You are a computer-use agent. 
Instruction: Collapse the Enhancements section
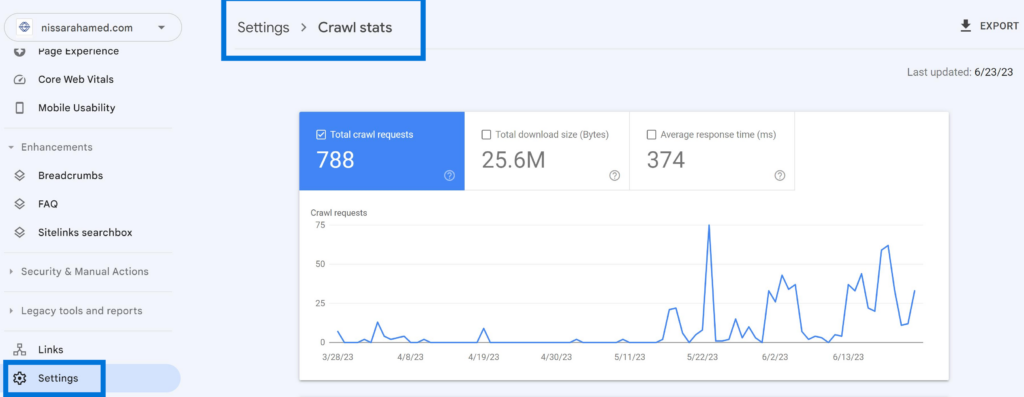(x=56, y=147)
